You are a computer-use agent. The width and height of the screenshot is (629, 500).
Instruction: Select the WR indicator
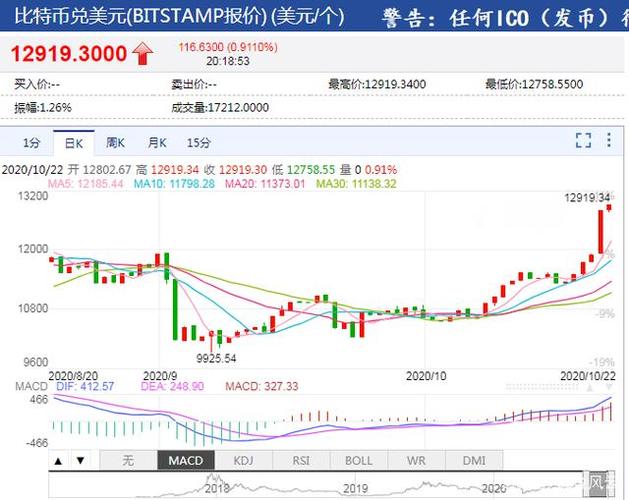[x=415, y=461]
